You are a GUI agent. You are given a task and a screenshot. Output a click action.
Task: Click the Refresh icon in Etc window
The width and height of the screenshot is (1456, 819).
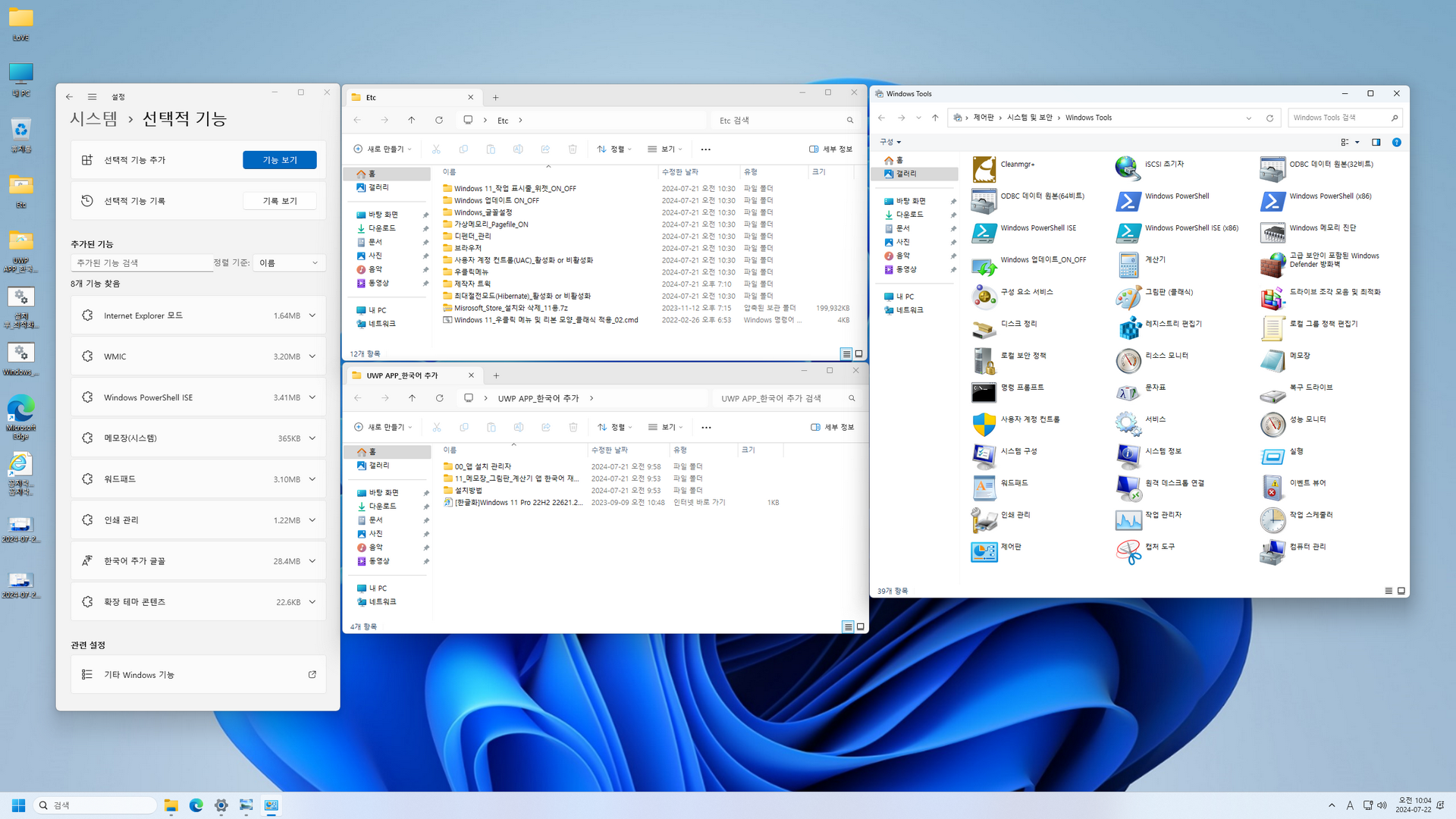click(439, 120)
